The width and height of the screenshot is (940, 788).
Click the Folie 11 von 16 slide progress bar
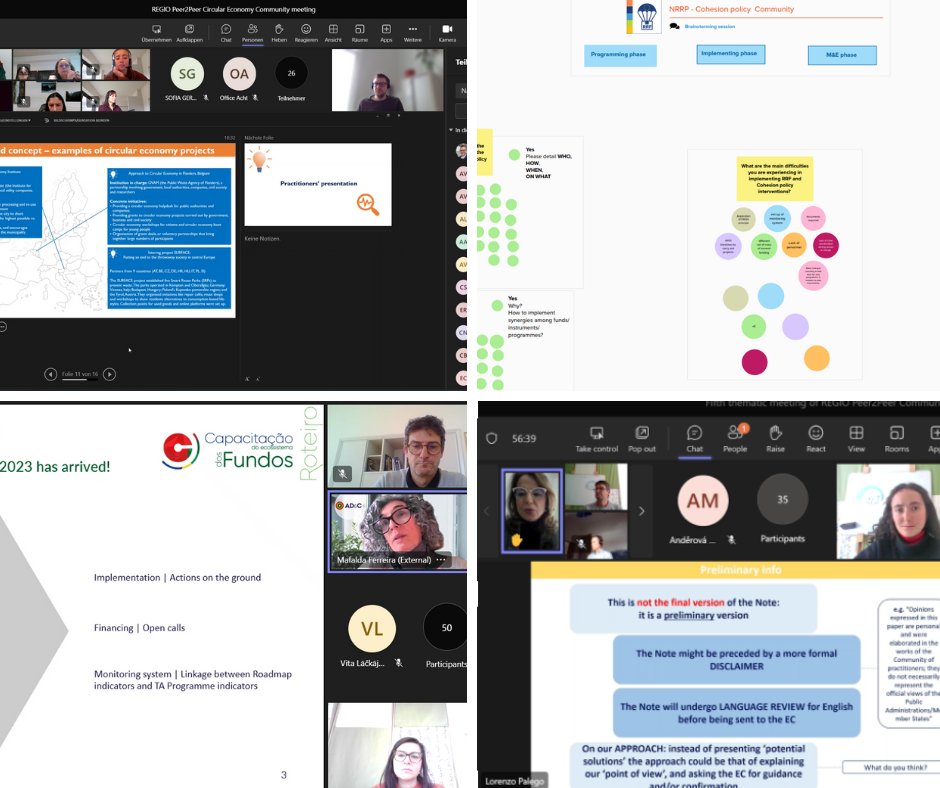coord(80,380)
